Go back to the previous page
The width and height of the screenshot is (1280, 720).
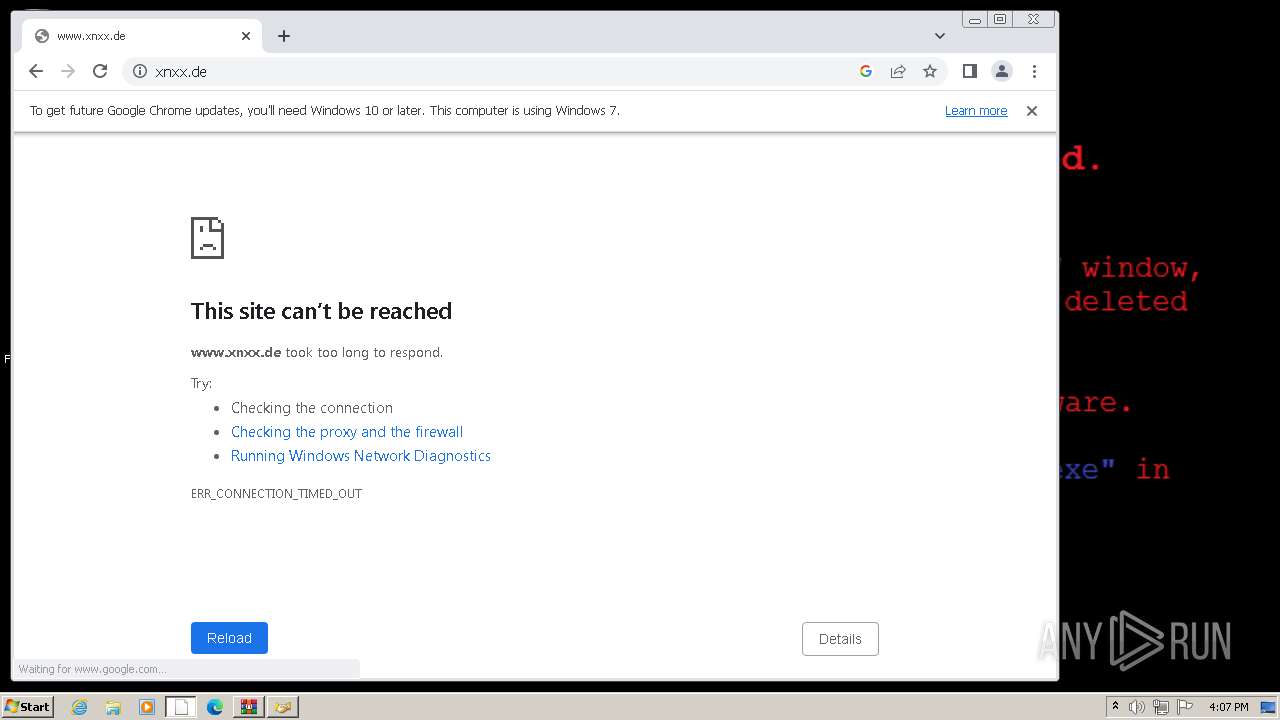pos(36,71)
